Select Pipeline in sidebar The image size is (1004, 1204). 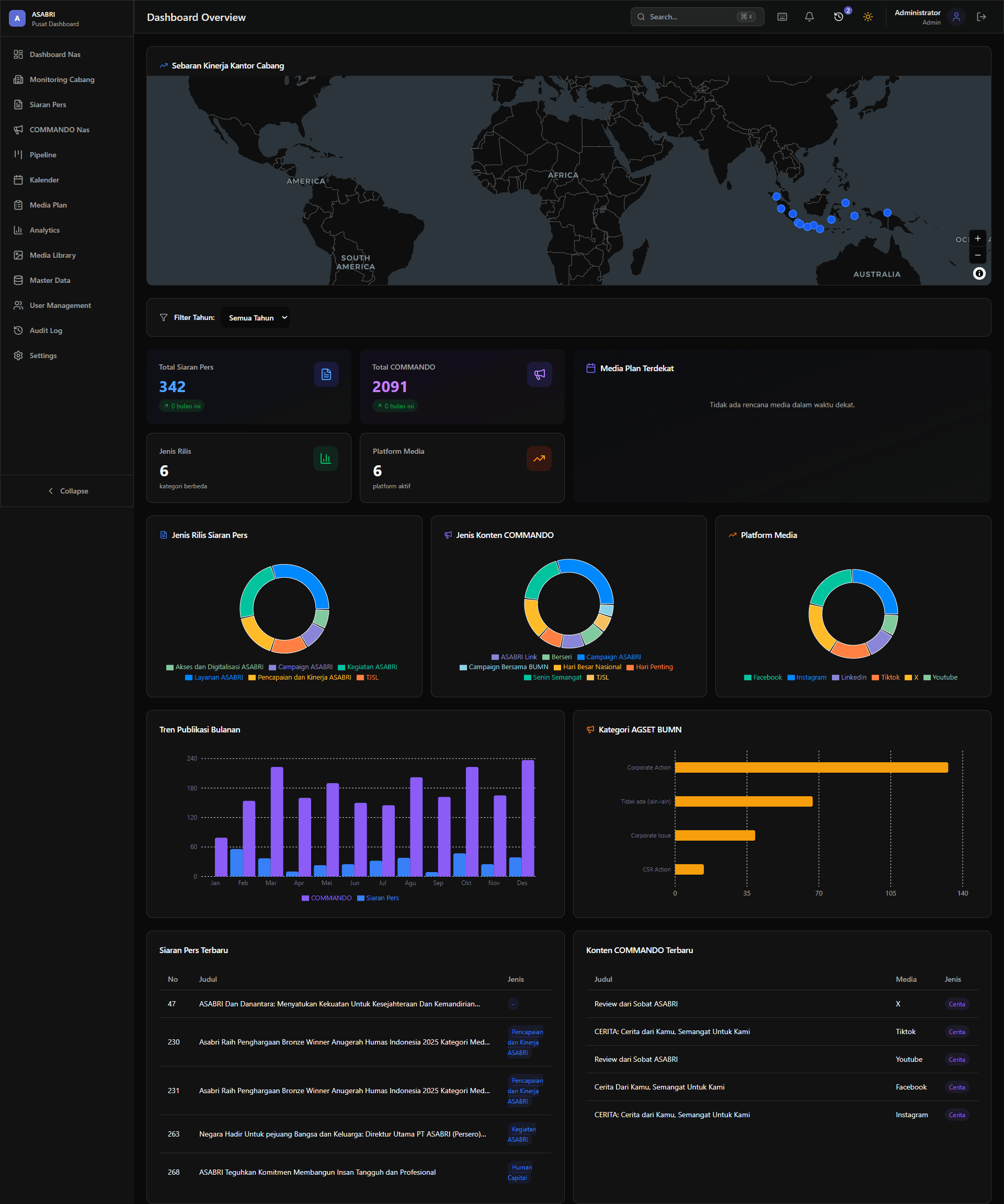67,155
